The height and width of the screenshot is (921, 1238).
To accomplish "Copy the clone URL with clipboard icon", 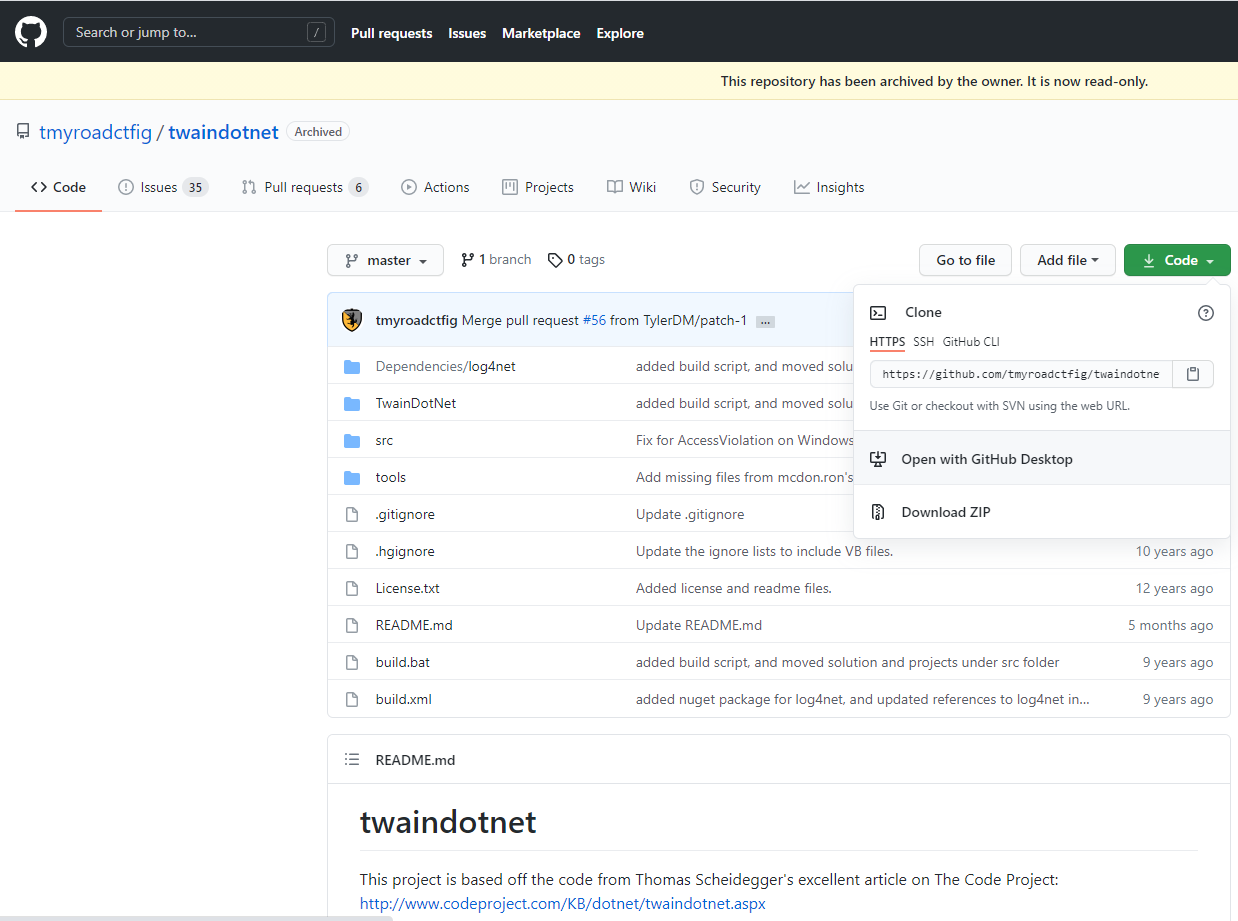I will tap(1193, 374).
